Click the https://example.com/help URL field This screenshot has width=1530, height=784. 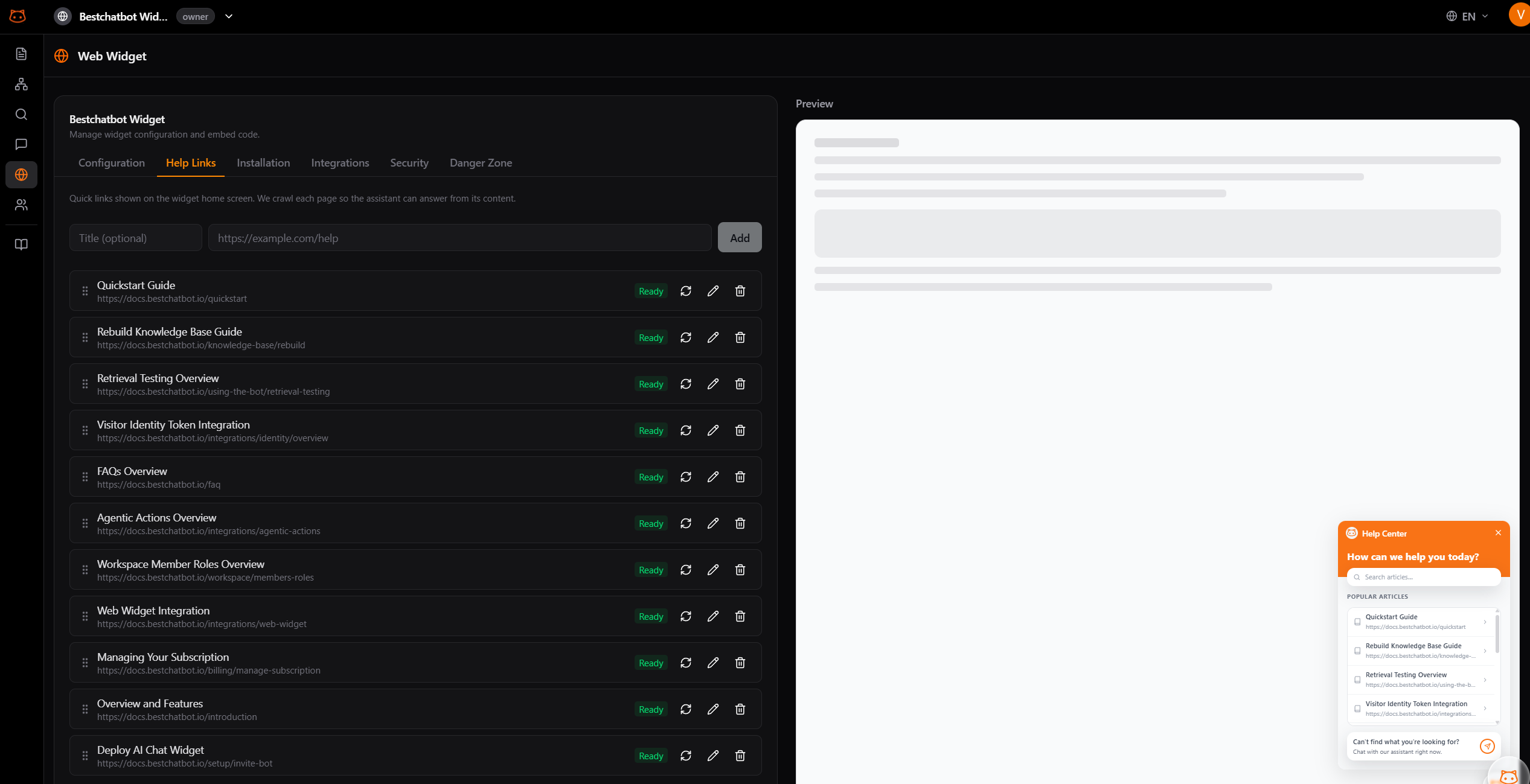(459, 238)
